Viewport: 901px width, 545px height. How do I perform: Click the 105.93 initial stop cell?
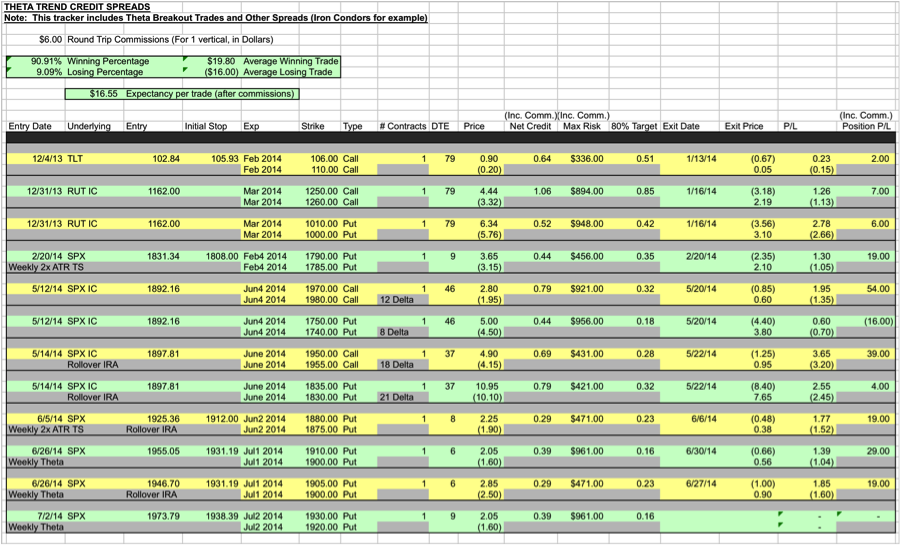(x=225, y=159)
